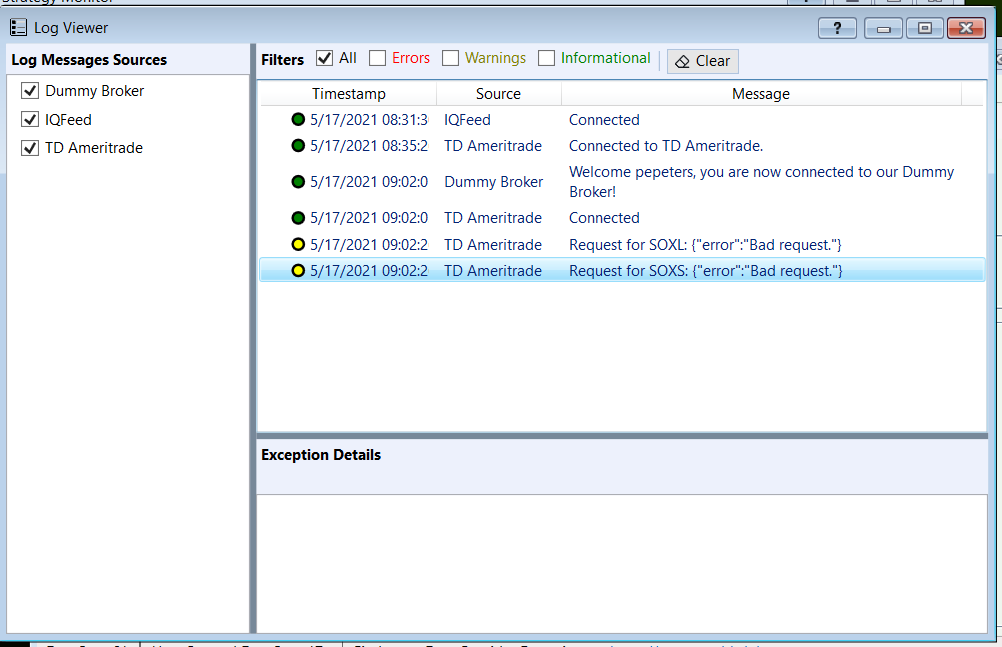Image resolution: width=1002 pixels, height=647 pixels.
Task: Click the Errors filter label
Action: [410, 58]
